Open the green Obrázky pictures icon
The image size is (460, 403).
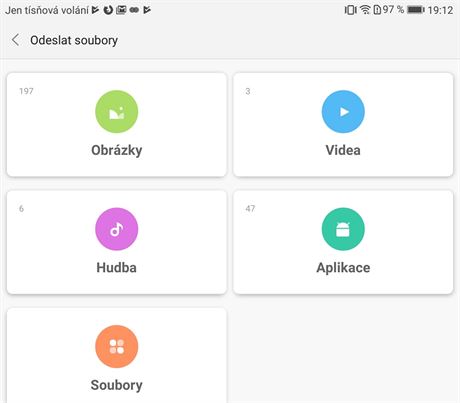pyautogui.click(x=117, y=112)
